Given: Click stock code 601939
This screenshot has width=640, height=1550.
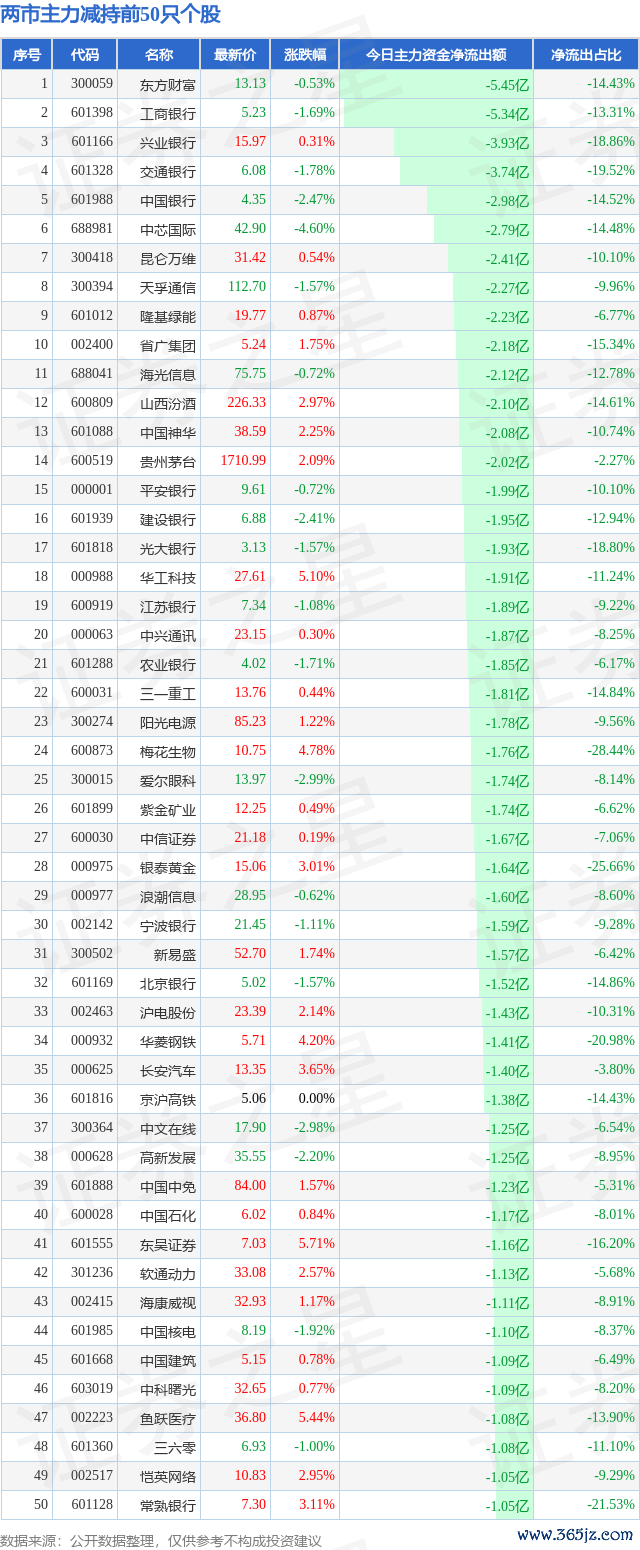Looking at the screenshot, I should (x=92, y=520).
